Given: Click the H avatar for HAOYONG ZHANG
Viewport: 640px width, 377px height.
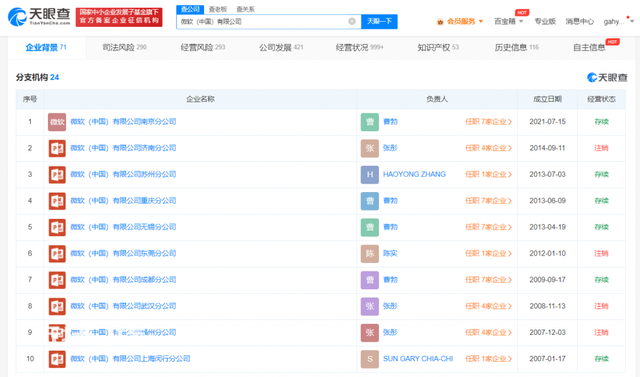Looking at the screenshot, I should click(x=370, y=174).
